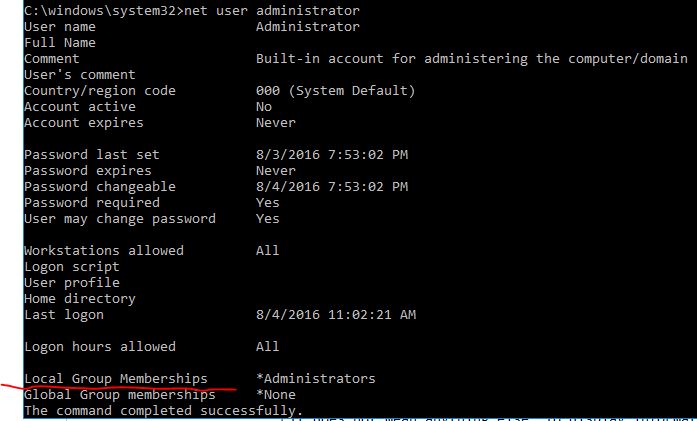Click the 'Yes' value beside Password required
Image resolution: width=697 pixels, height=421 pixels.
pyautogui.click(x=268, y=203)
